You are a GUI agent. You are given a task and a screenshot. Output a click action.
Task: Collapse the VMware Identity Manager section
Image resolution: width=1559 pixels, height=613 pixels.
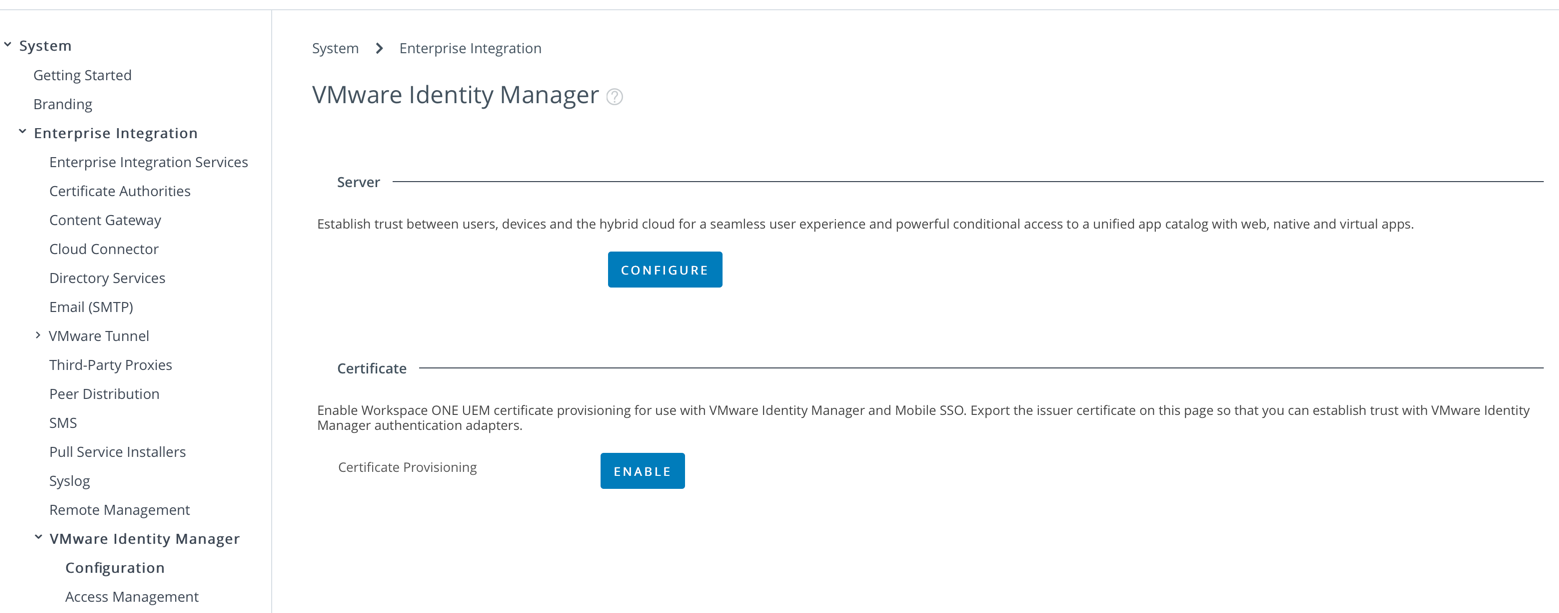tap(39, 537)
